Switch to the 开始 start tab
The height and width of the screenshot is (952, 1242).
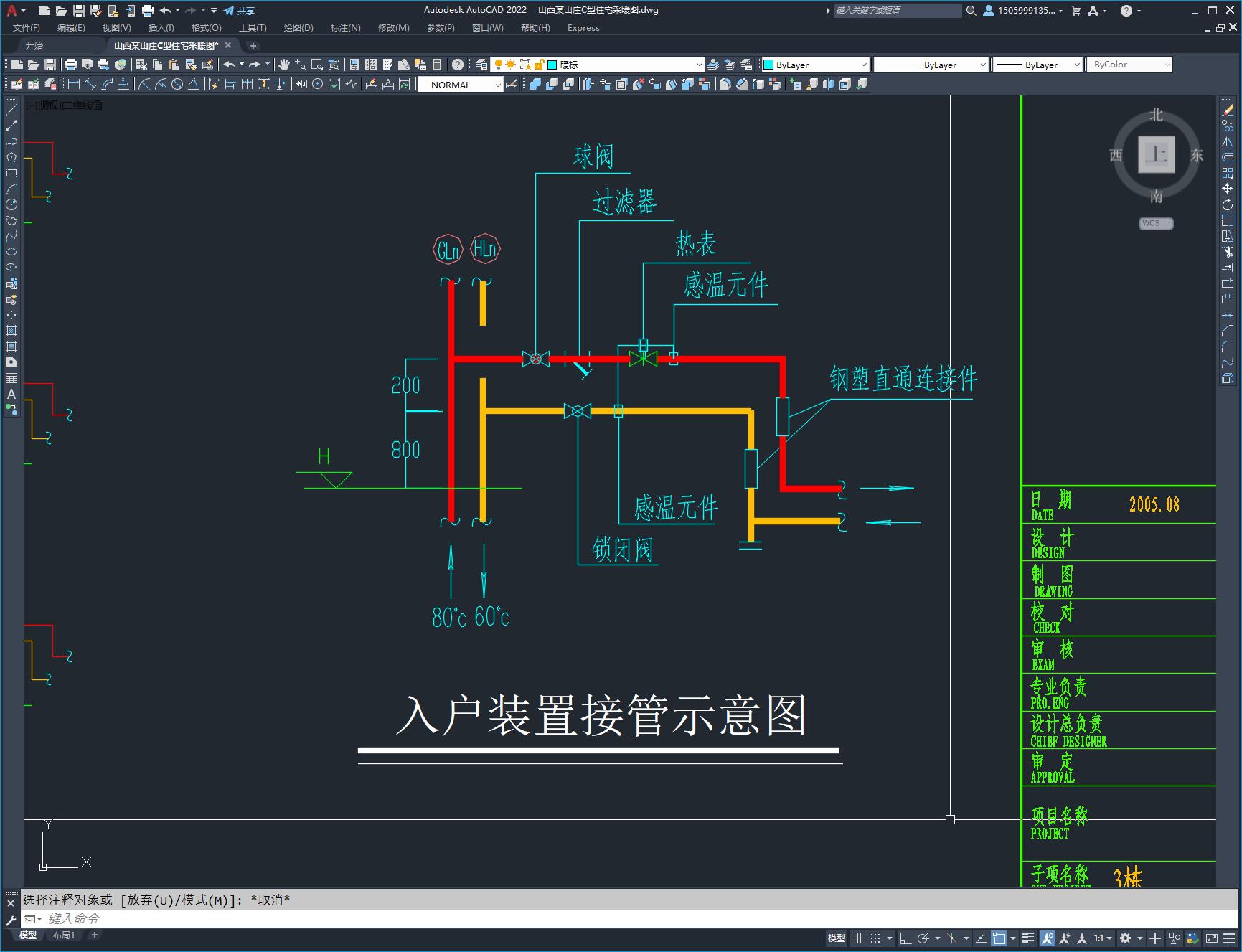(34, 45)
